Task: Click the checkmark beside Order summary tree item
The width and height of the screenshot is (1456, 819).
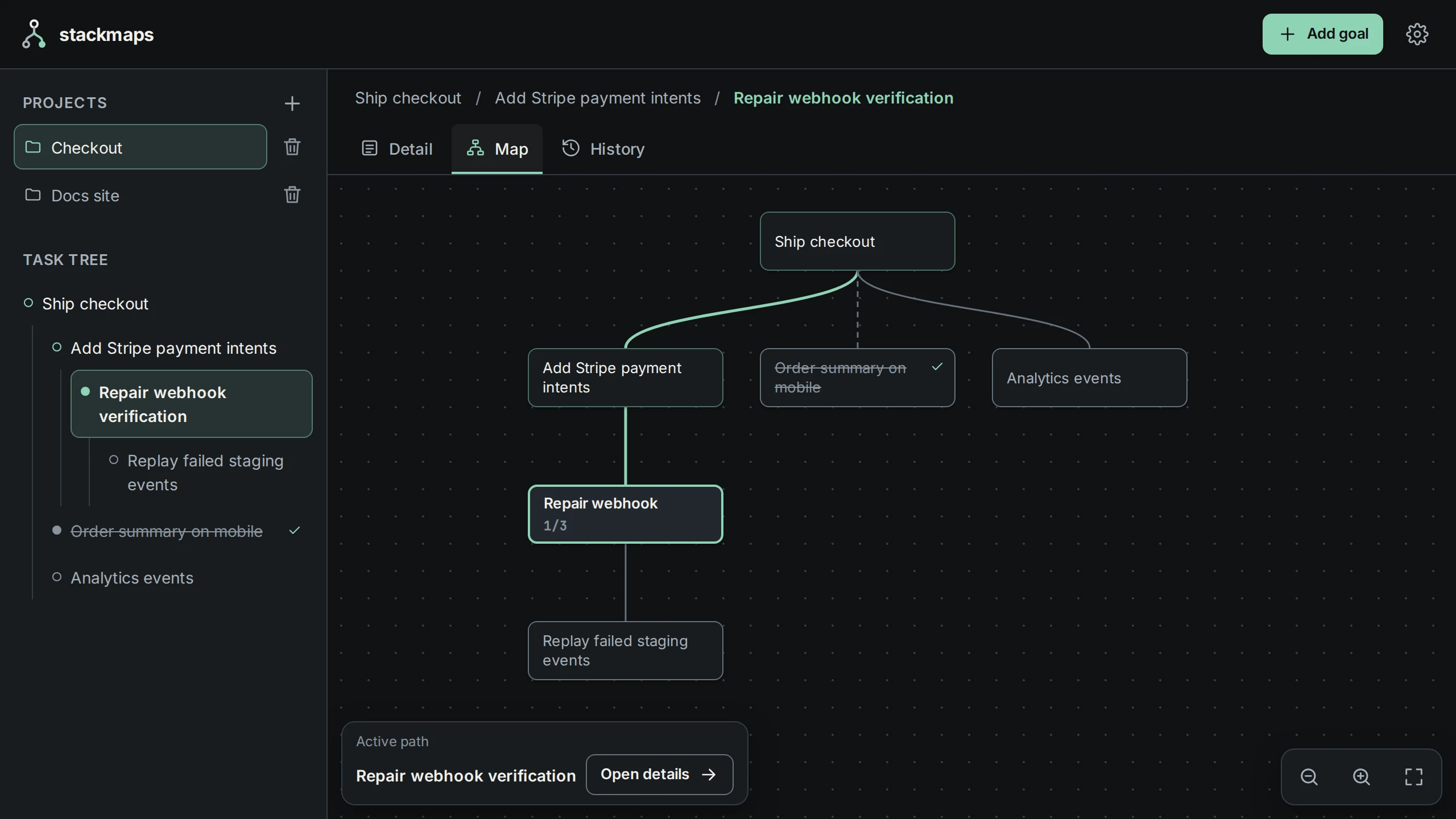Action: click(x=294, y=531)
